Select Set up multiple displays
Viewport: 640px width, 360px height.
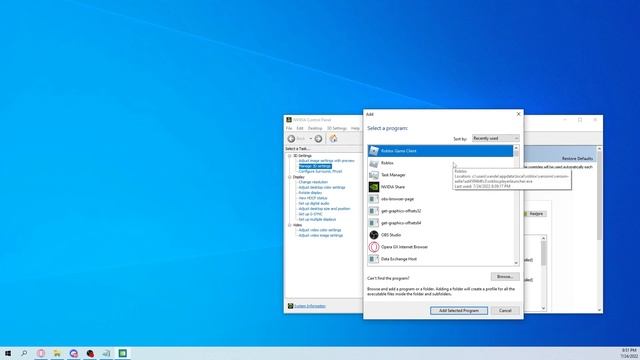tap(317, 219)
